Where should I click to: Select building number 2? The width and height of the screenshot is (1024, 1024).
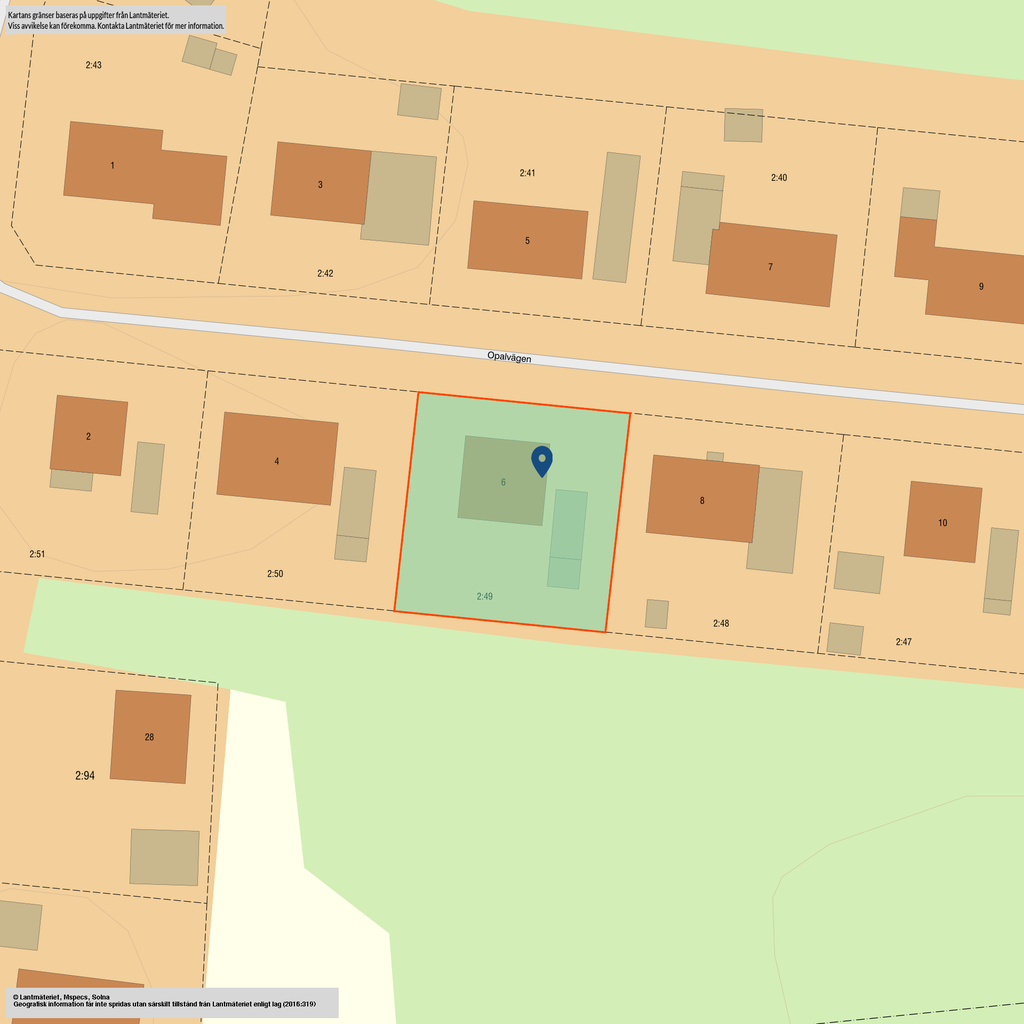click(x=88, y=436)
